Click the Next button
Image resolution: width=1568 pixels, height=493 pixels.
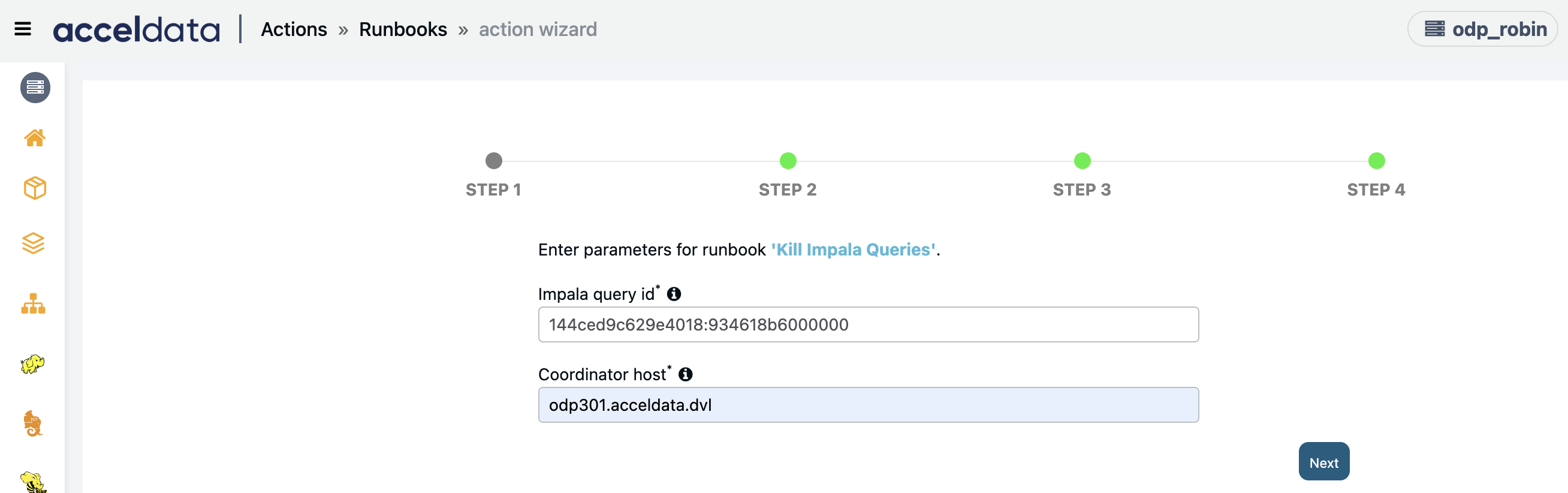(x=1324, y=462)
